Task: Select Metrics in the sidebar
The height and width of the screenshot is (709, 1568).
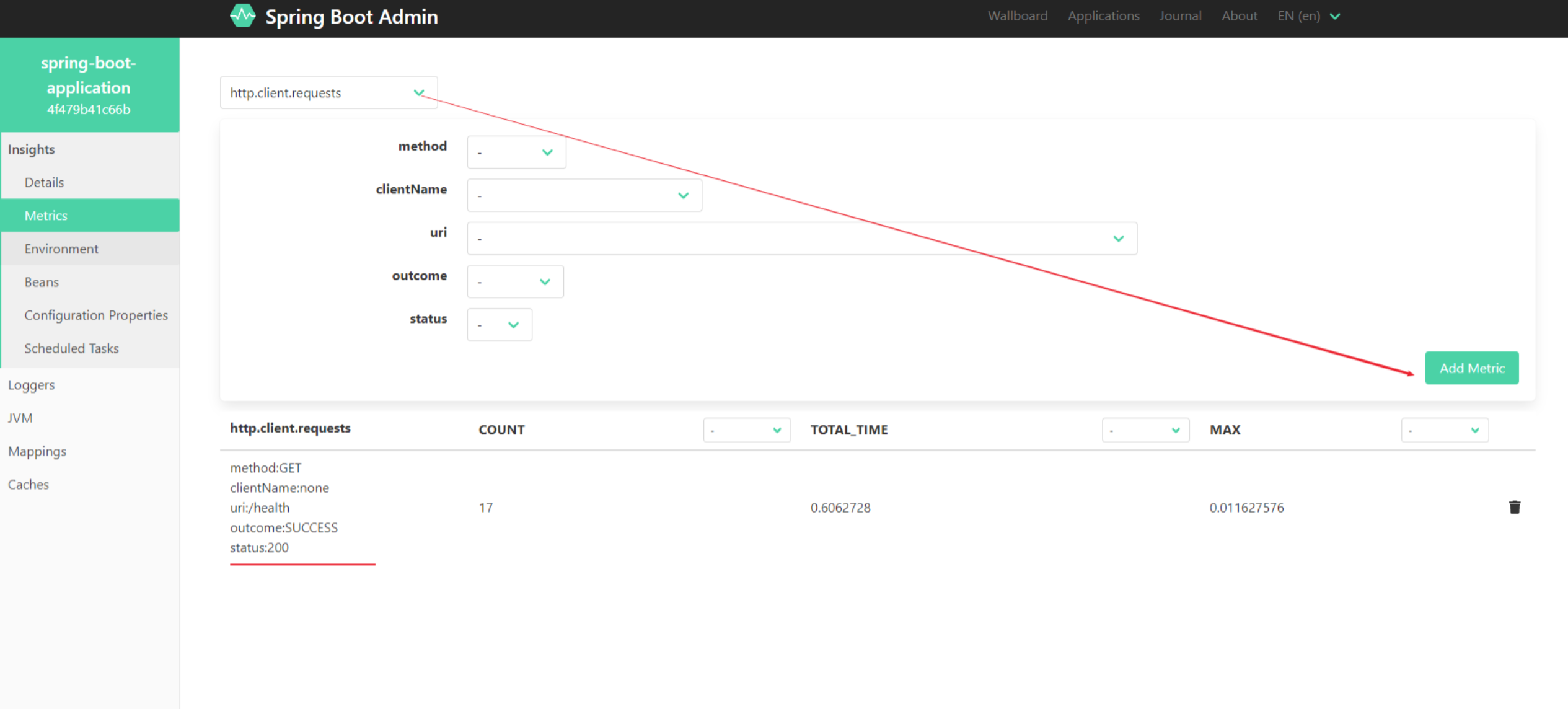Action: click(x=90, y=215)
